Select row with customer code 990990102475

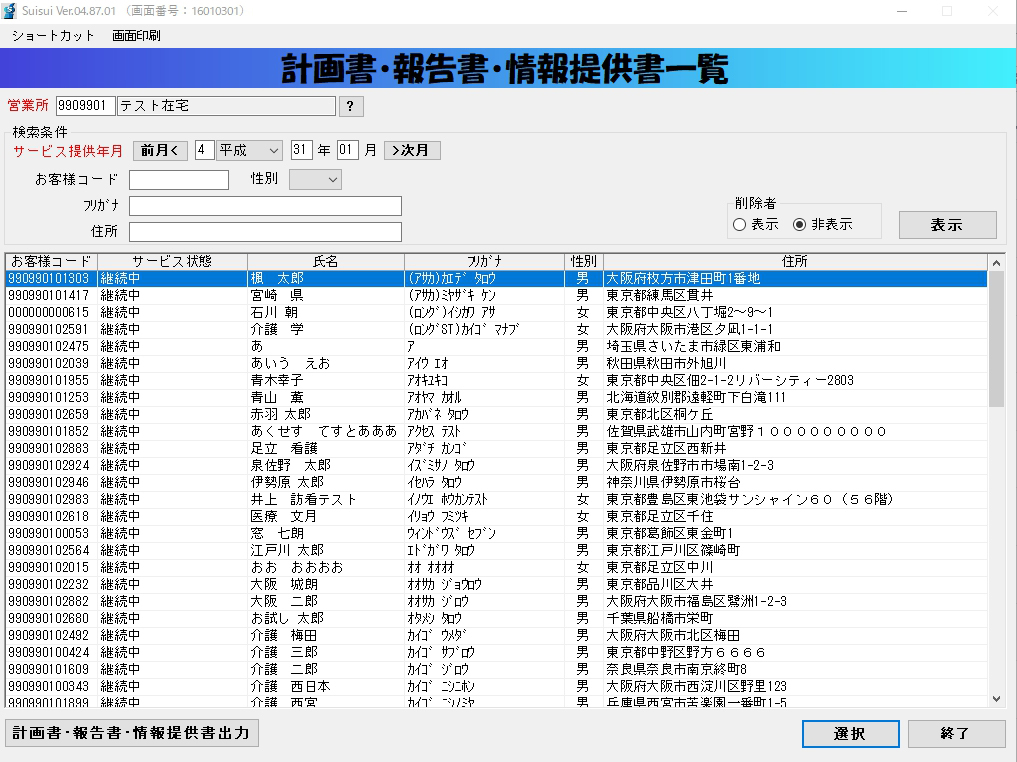[496, 346]
